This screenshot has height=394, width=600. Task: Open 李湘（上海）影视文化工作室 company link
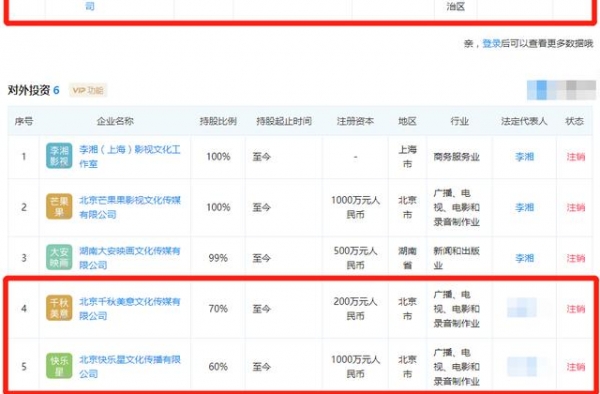(129, 156)
